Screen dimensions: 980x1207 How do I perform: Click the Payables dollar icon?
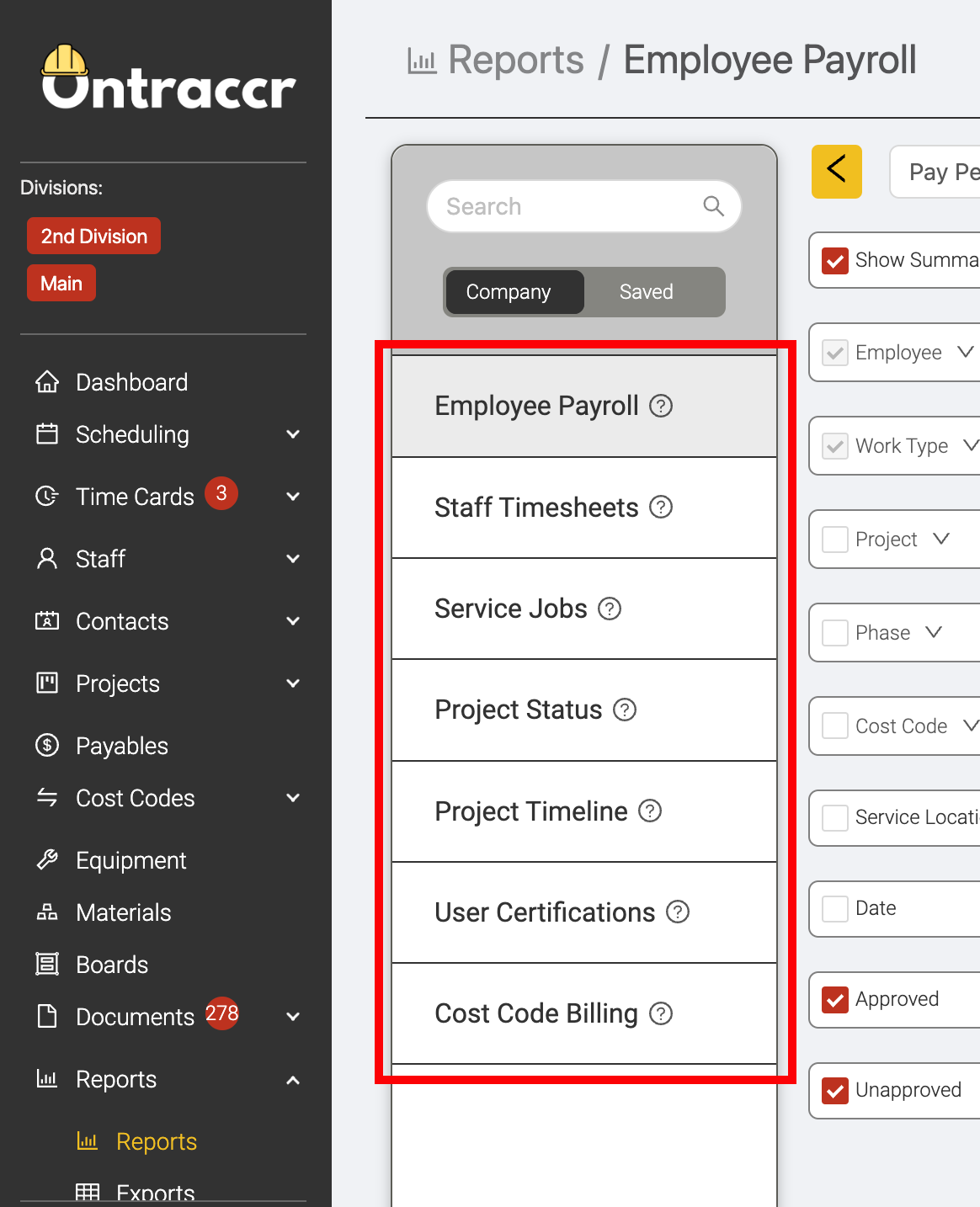click(47, 745)
